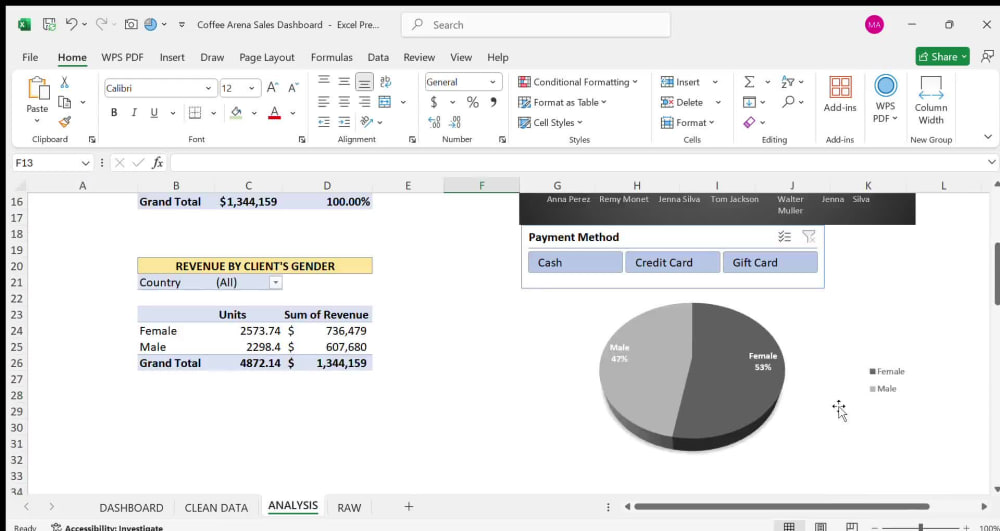Toggle Italic formatting
The image size is (1000, 531).
(134, 113)
